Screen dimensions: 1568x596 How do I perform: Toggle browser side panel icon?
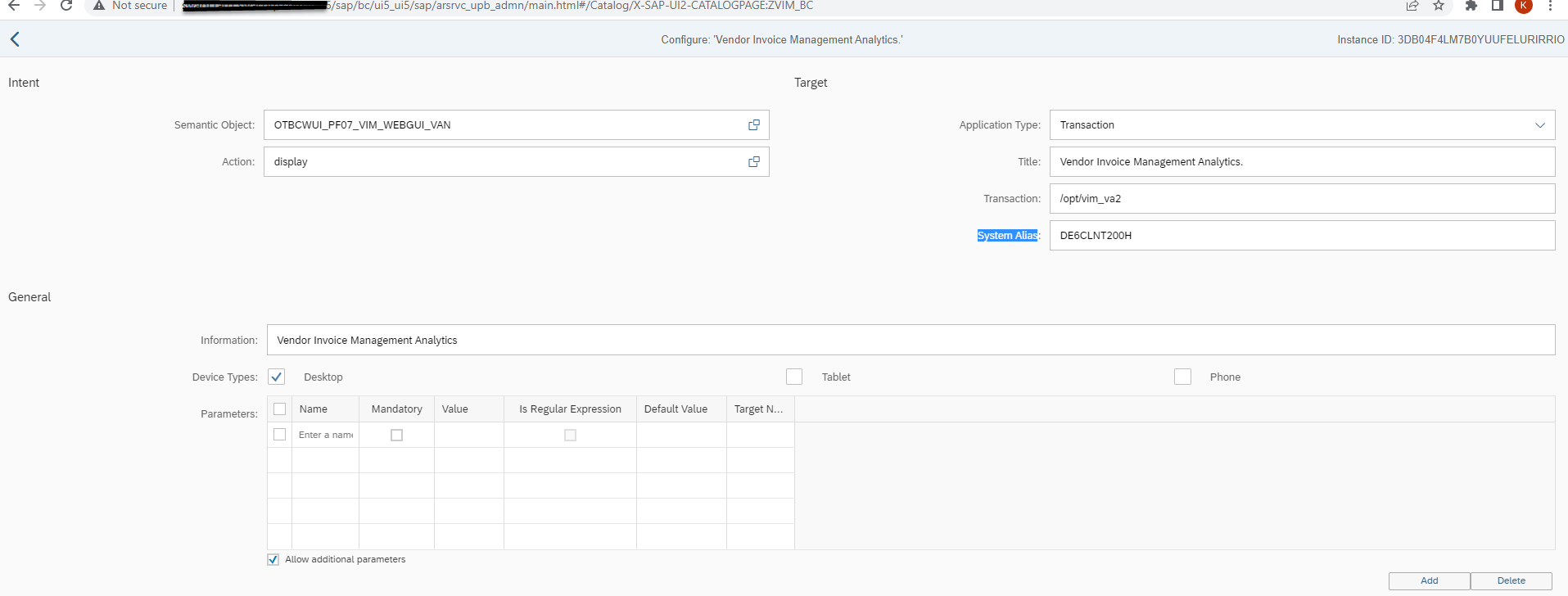(x=1497, y=6)
